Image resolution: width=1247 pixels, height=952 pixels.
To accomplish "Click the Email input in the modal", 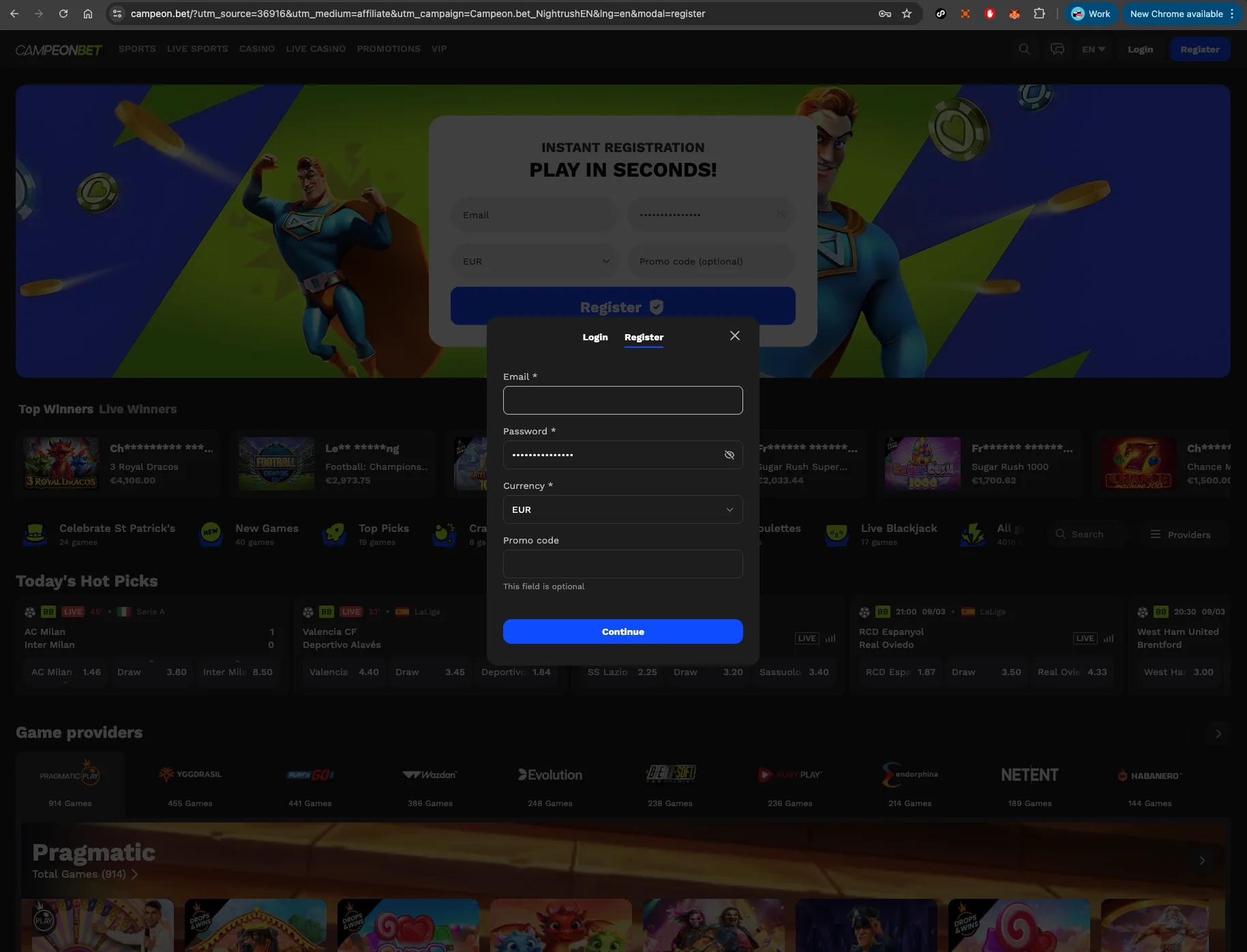I will [x=623, y=400].
